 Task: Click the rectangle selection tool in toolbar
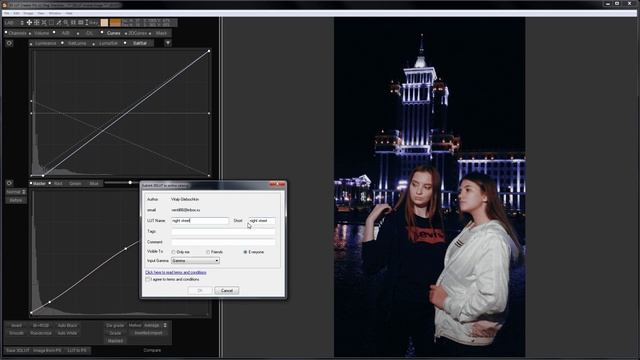(51, 22)
